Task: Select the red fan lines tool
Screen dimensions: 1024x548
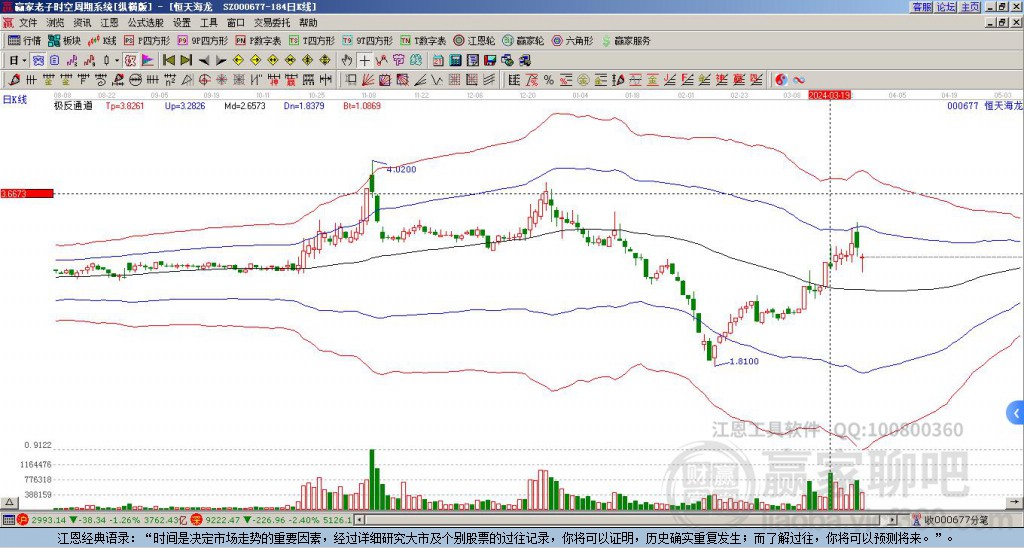Action: 368,80
